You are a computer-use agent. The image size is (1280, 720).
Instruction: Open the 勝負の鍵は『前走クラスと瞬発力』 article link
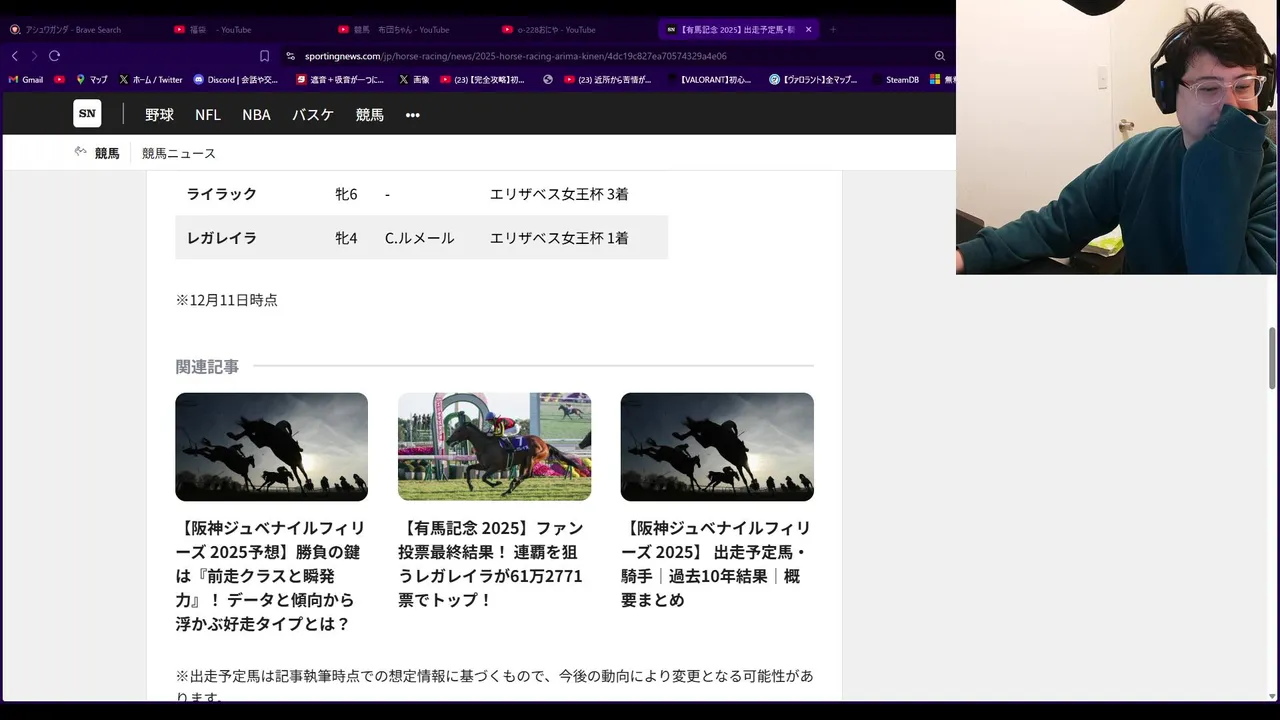point(271,576)
